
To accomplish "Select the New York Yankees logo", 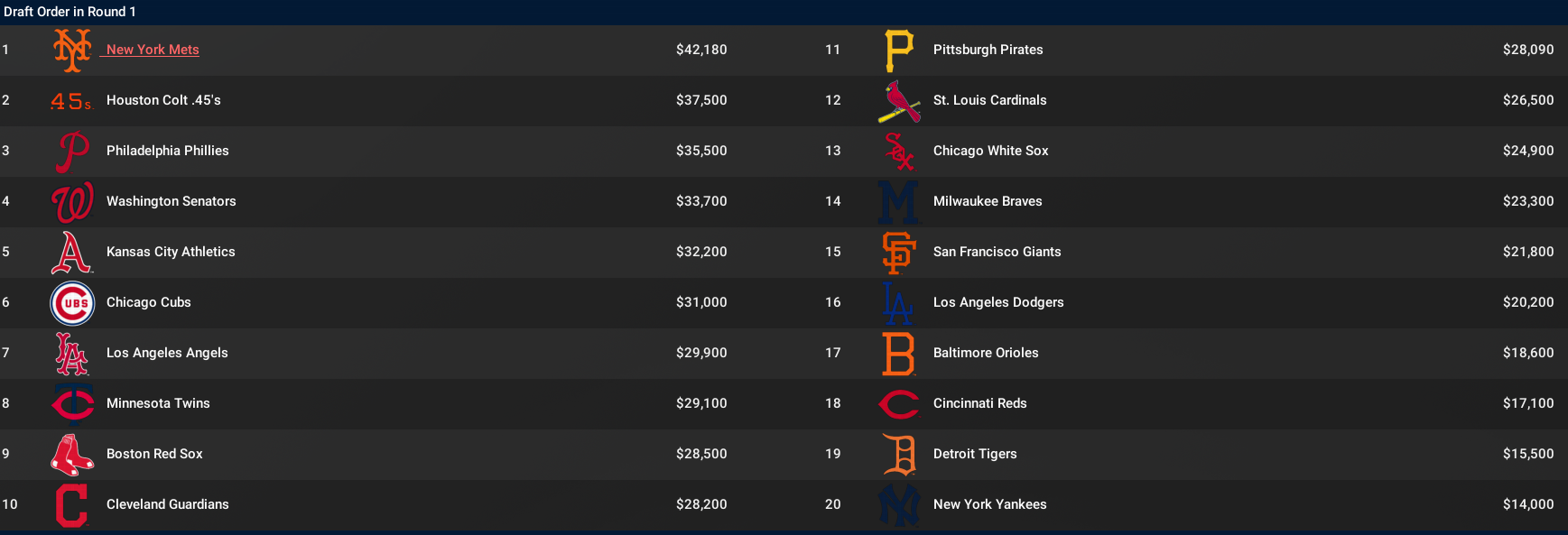I will [899, 504].
